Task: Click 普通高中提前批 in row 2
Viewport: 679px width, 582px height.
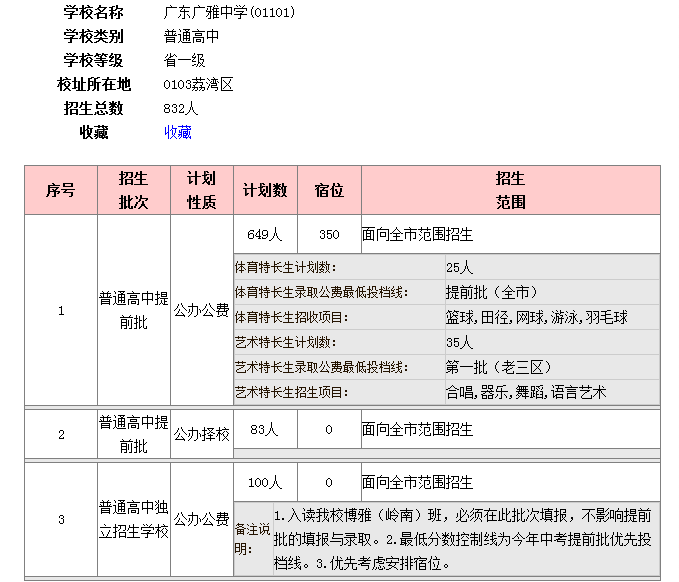Action: [134, 434]
